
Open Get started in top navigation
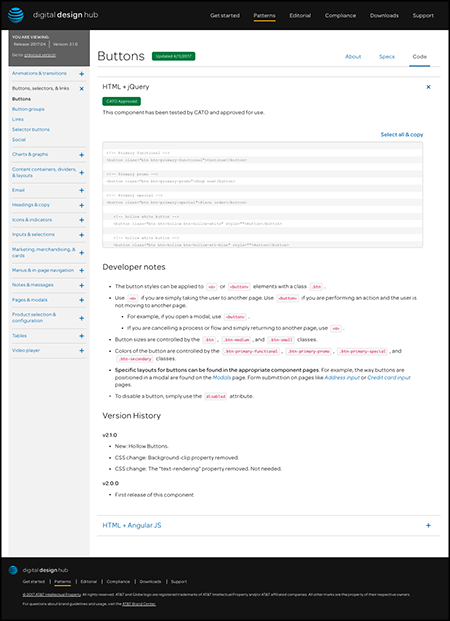[x=225, y=15]
